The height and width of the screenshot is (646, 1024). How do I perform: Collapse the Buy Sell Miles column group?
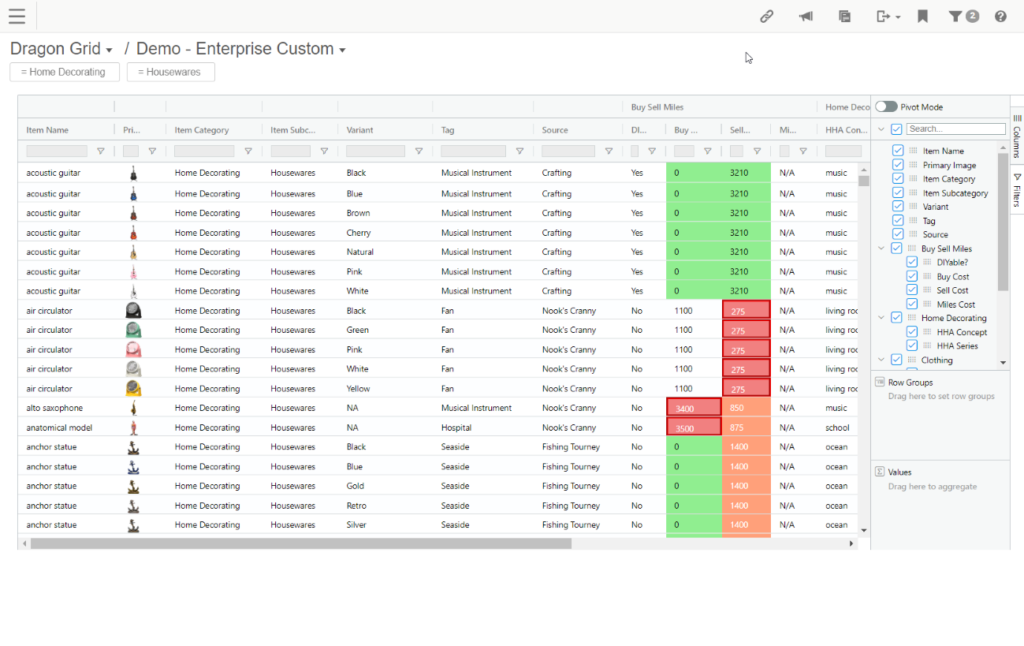[881, 248]
